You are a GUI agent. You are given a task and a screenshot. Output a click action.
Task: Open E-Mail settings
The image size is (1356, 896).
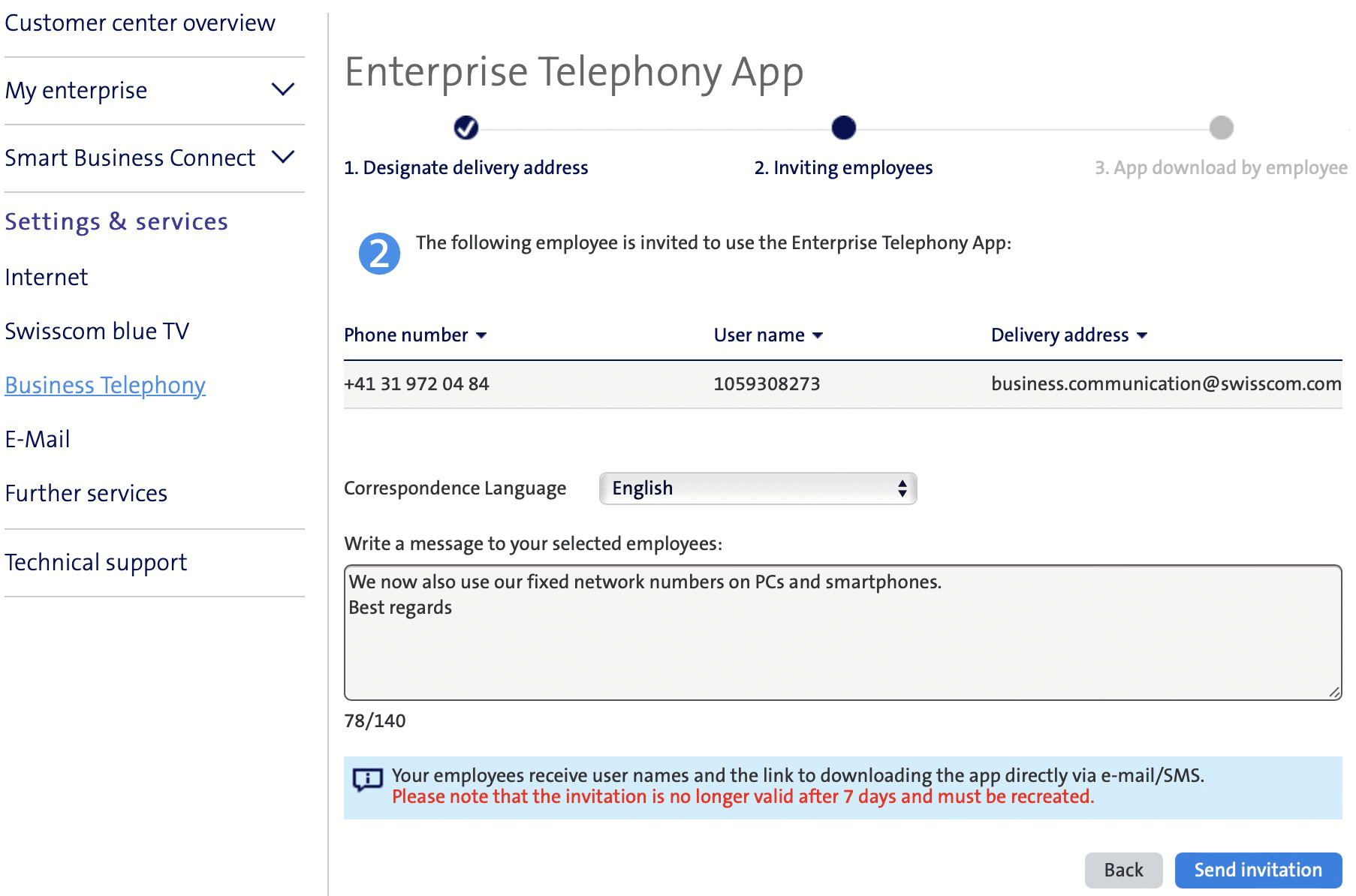coord(38,439)
